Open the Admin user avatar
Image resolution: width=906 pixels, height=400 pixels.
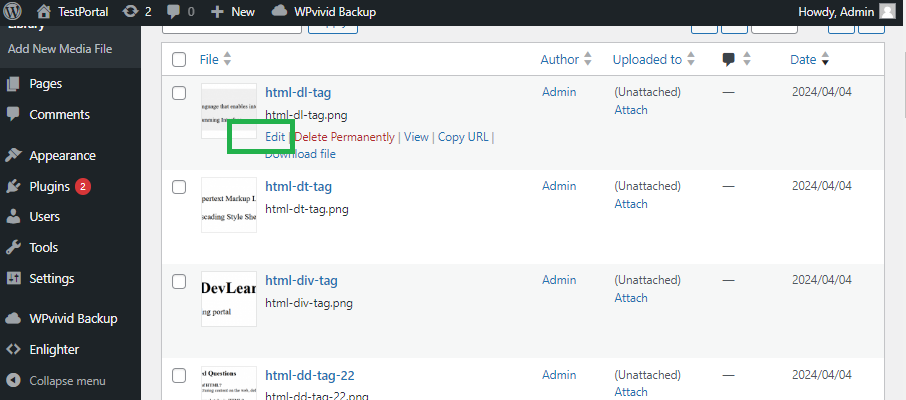coord(887,12)
